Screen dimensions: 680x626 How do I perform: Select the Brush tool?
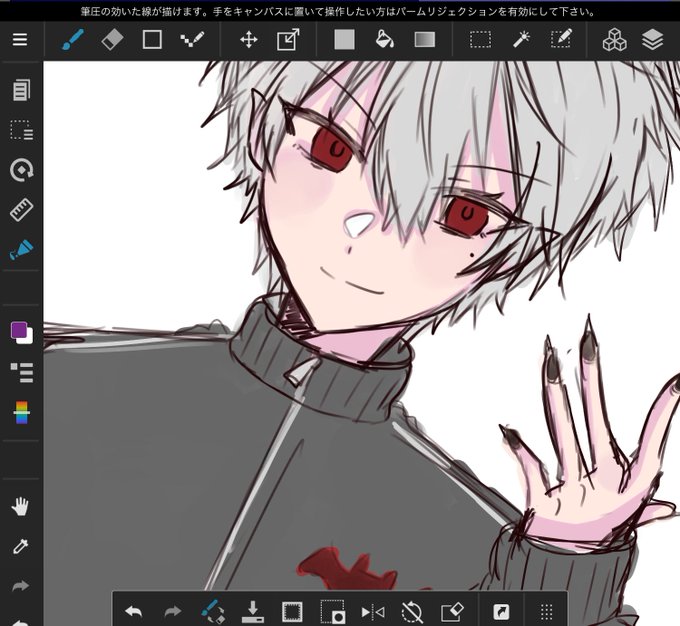click(x=73, y=39)
